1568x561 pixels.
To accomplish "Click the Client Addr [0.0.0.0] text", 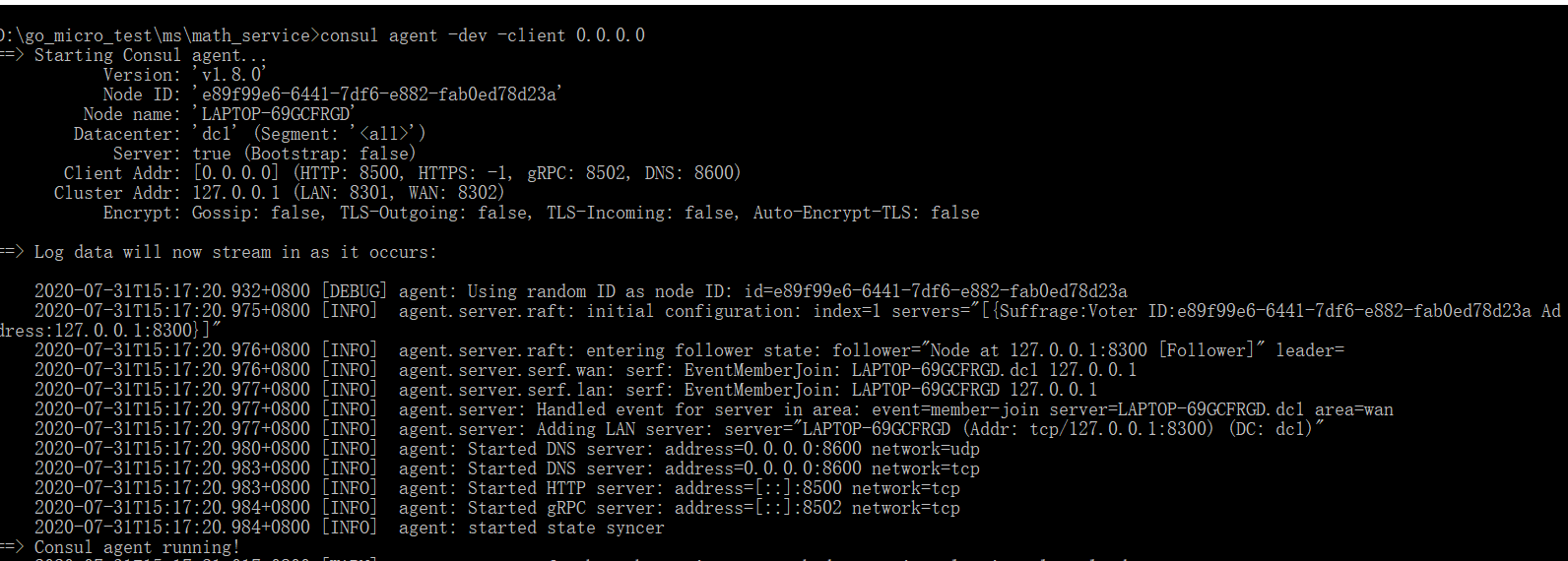I will (235, 173).
